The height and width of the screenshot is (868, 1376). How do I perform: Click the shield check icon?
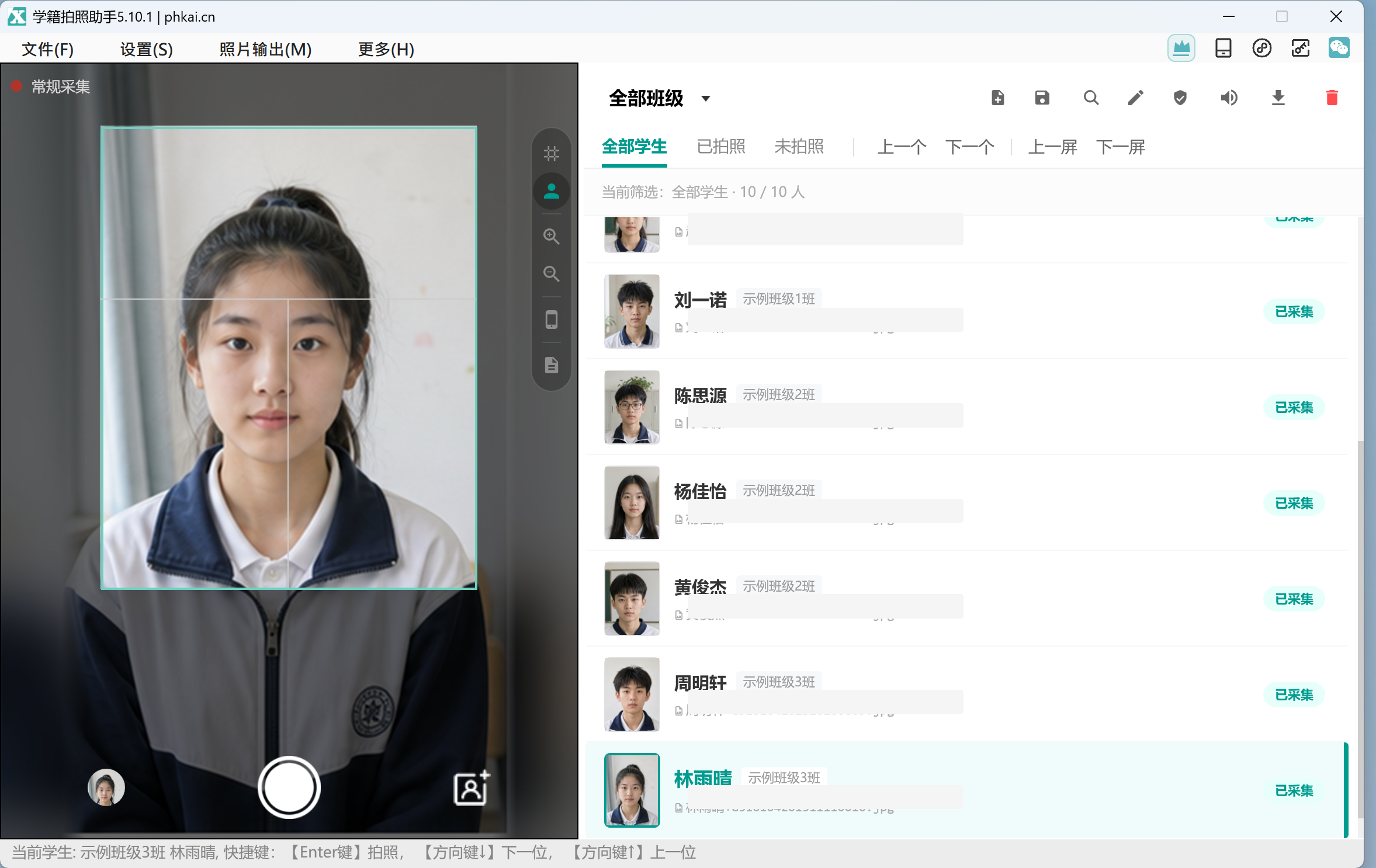point(1180,98)
